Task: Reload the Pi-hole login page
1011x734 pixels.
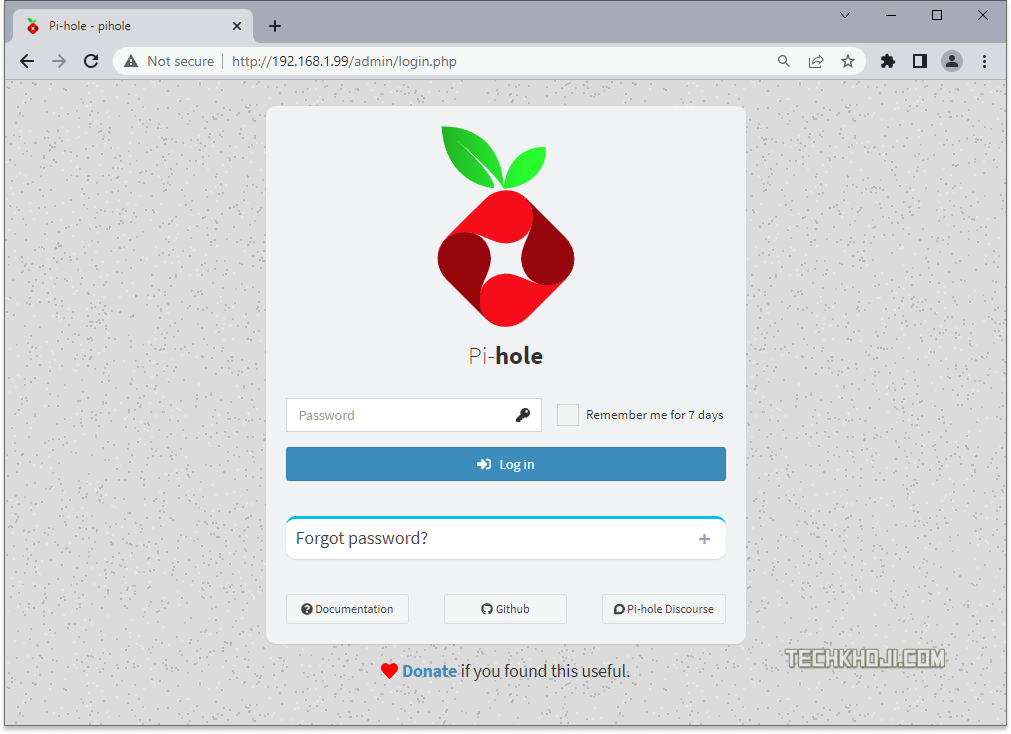Action: tap(91, 61)
